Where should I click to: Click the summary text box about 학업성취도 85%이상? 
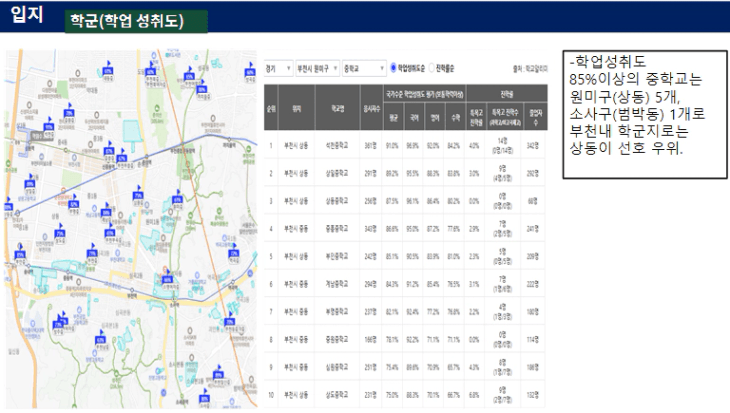pyautogui.click(x=645, y=115)
